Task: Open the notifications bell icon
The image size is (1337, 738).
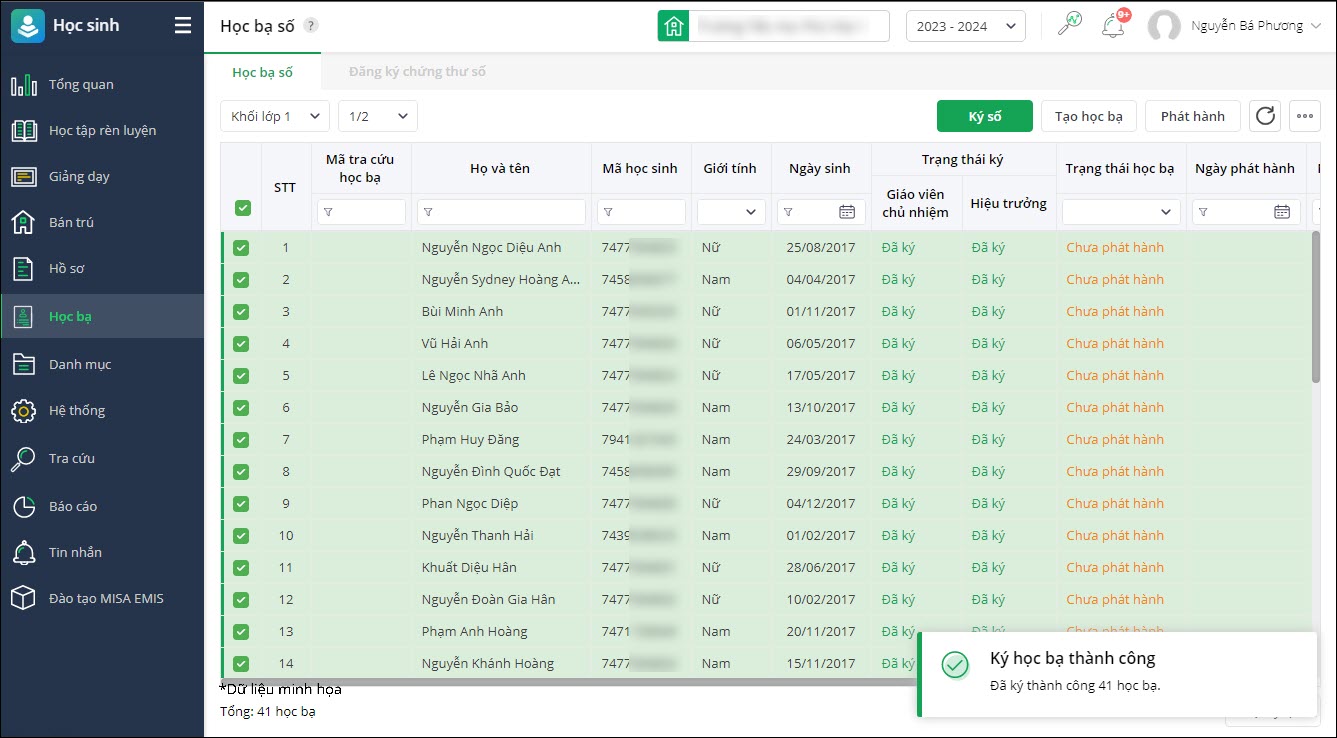Action: 1112,26
